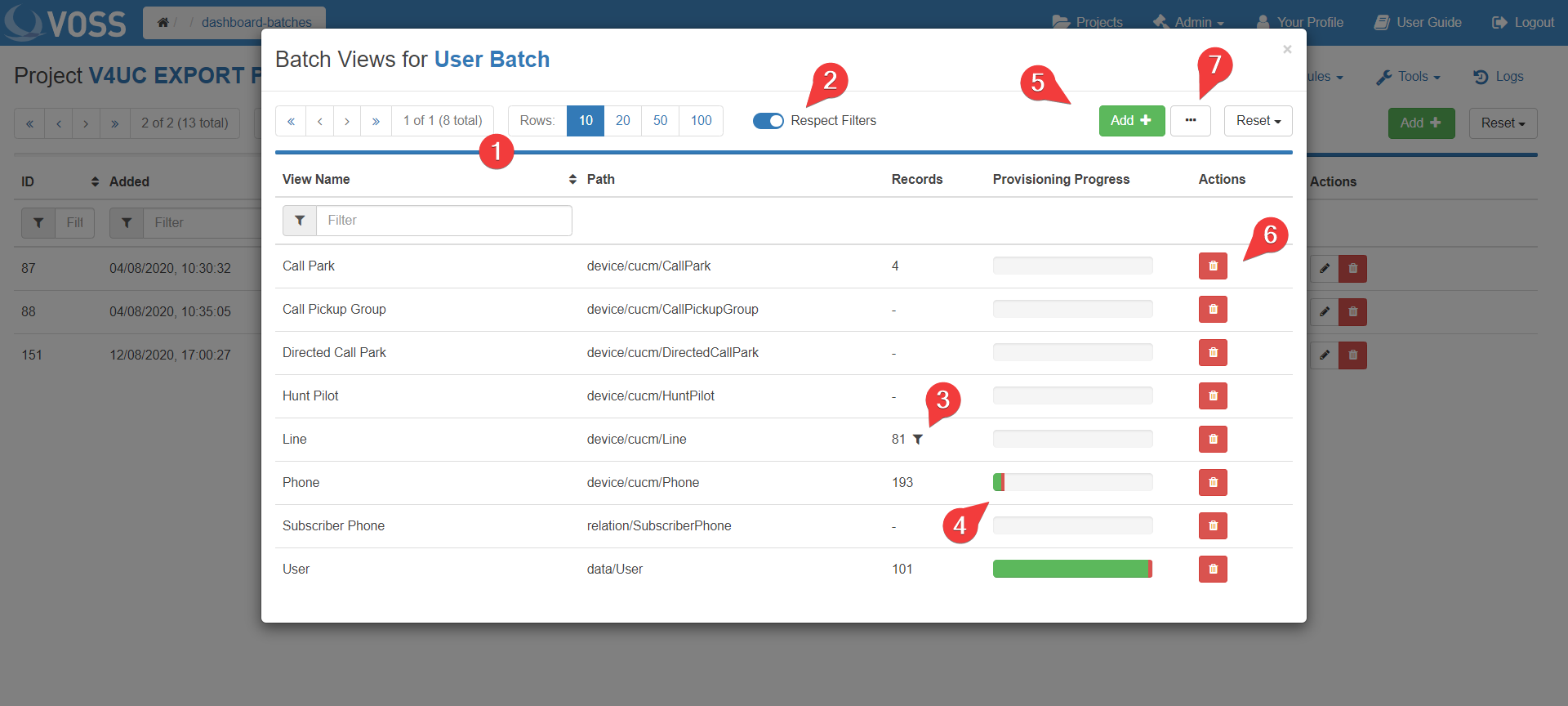This screenshot has width=1568, height=706.
Task: Delete the User batch view
Action: point(1213,569)
